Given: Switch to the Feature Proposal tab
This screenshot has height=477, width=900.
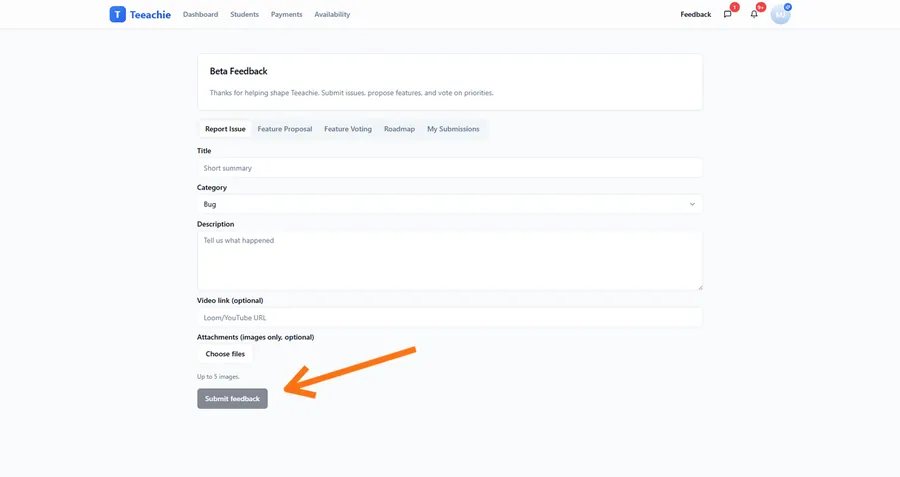Looking at the screenshot, I should (x=285, y=129).
